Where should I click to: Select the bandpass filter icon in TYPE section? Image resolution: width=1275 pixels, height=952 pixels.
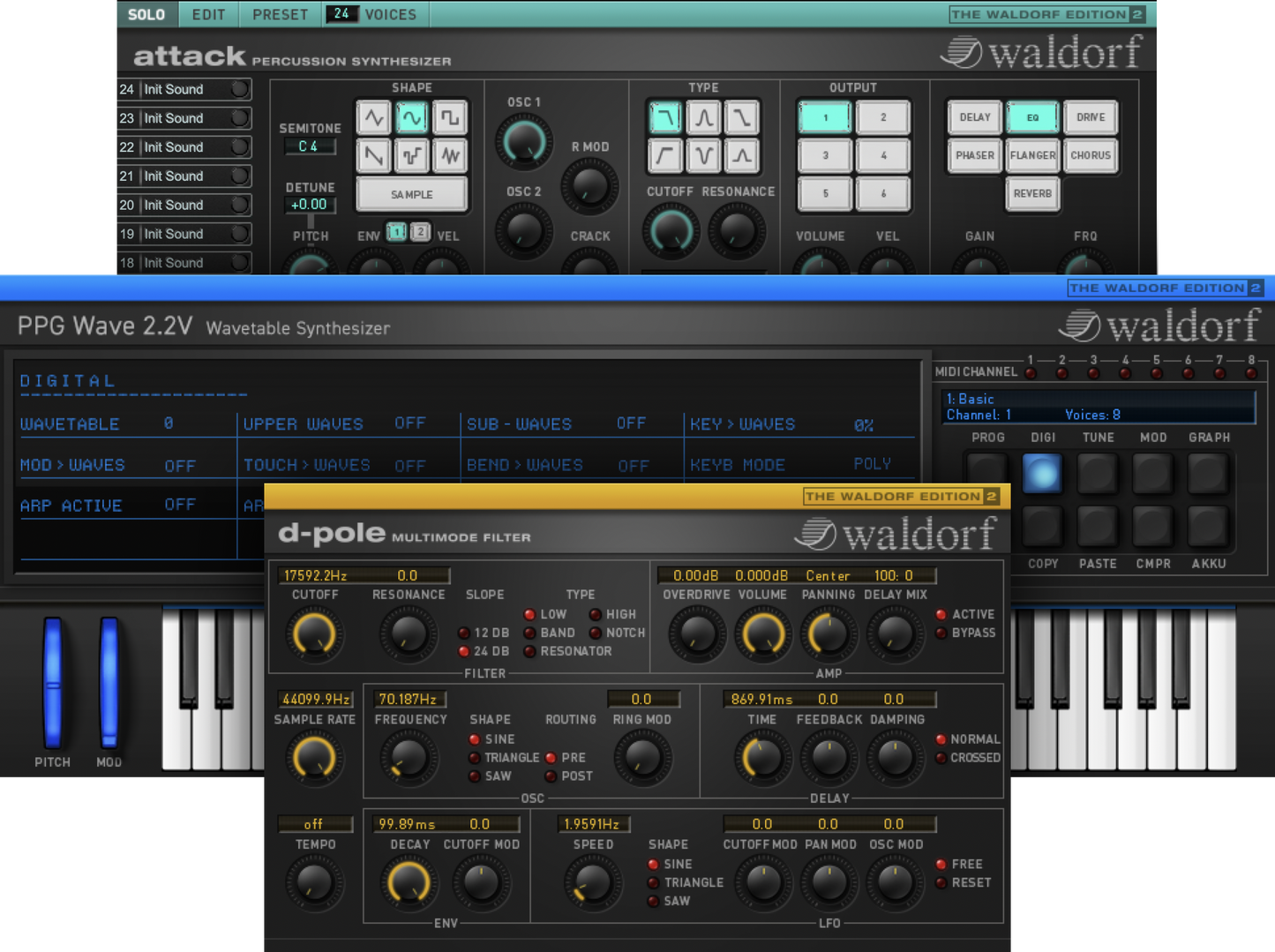(703, 116)
